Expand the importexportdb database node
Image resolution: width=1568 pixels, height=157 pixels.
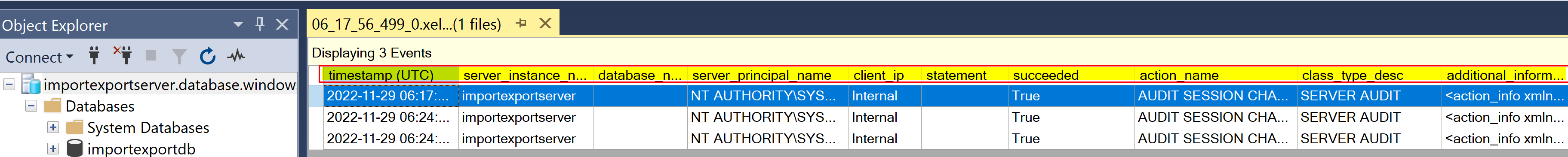click(53, 148)
